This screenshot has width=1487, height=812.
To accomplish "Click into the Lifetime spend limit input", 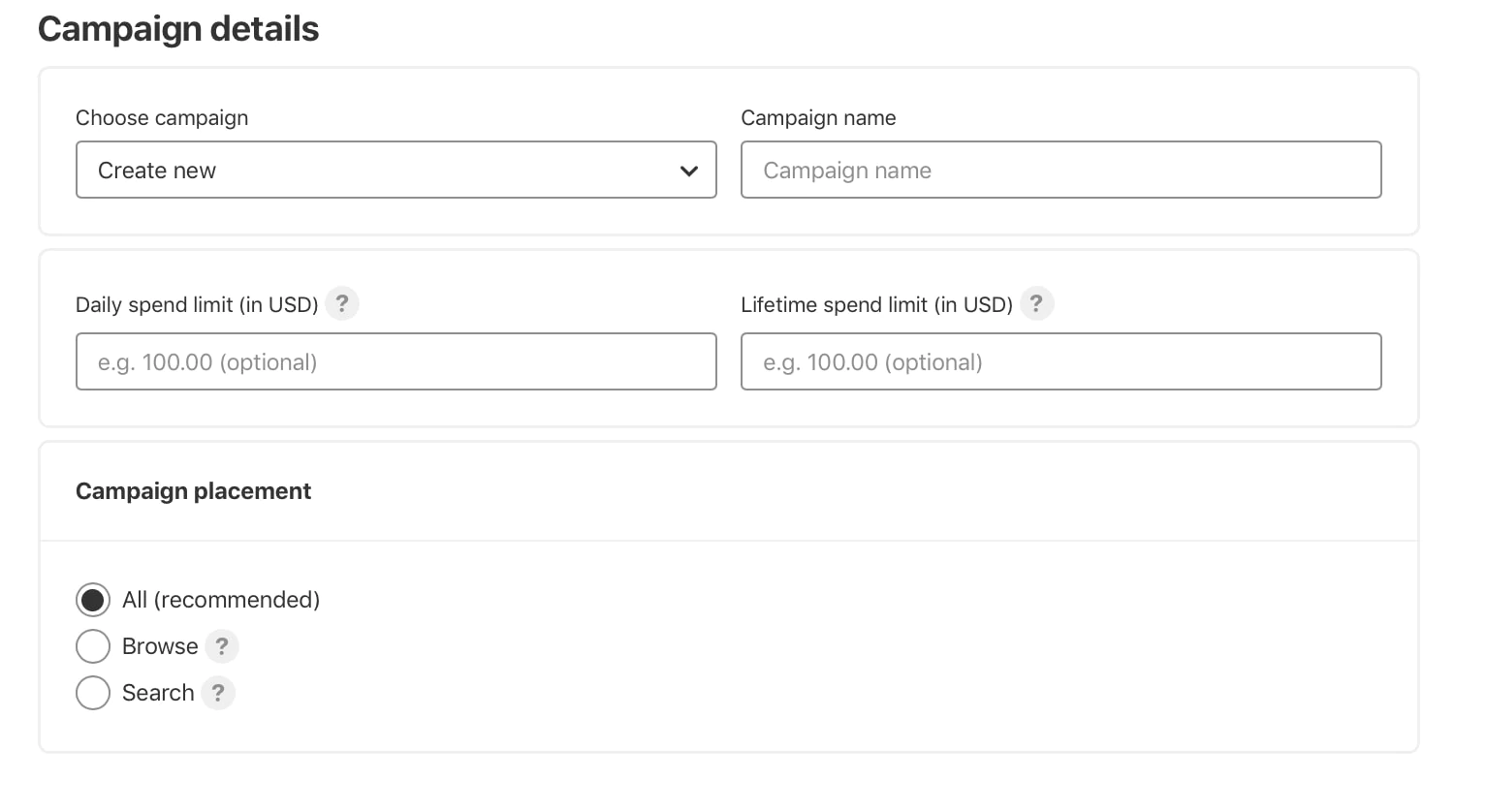I will [1060, 362].
